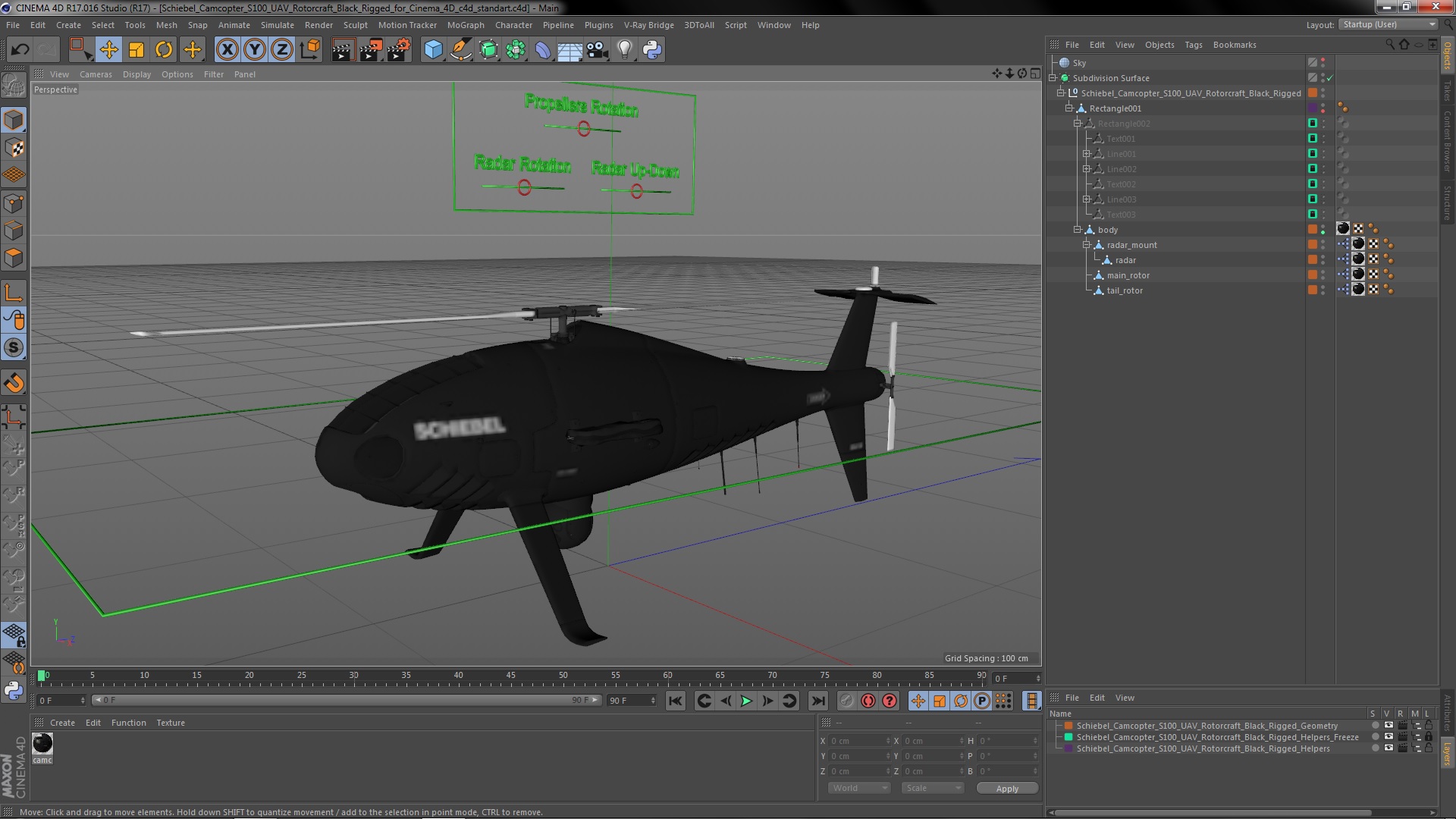This screenshot has width=1456, height=819.
Task: Toggle Y axis lock
Action: tap(255, 50)
